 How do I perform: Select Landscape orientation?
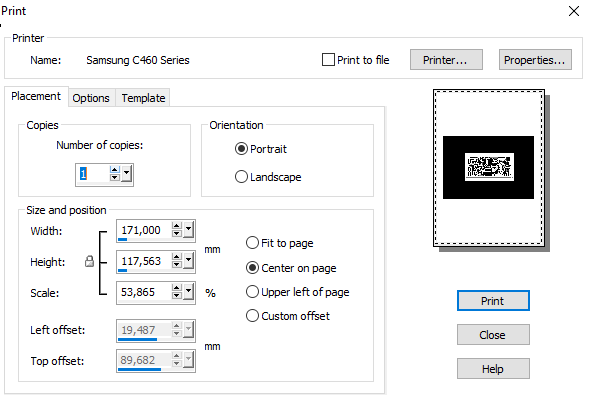241,177
